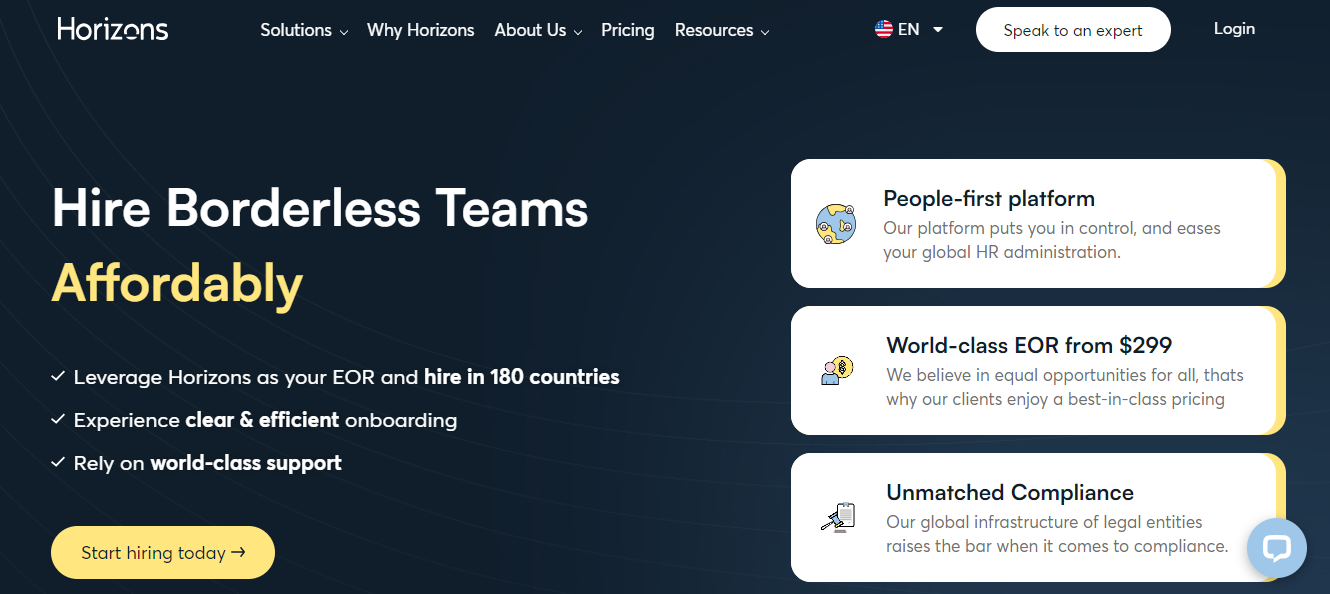
Task: Click the Hire Borderless Teams headline
Action: (x=320, y=208)
